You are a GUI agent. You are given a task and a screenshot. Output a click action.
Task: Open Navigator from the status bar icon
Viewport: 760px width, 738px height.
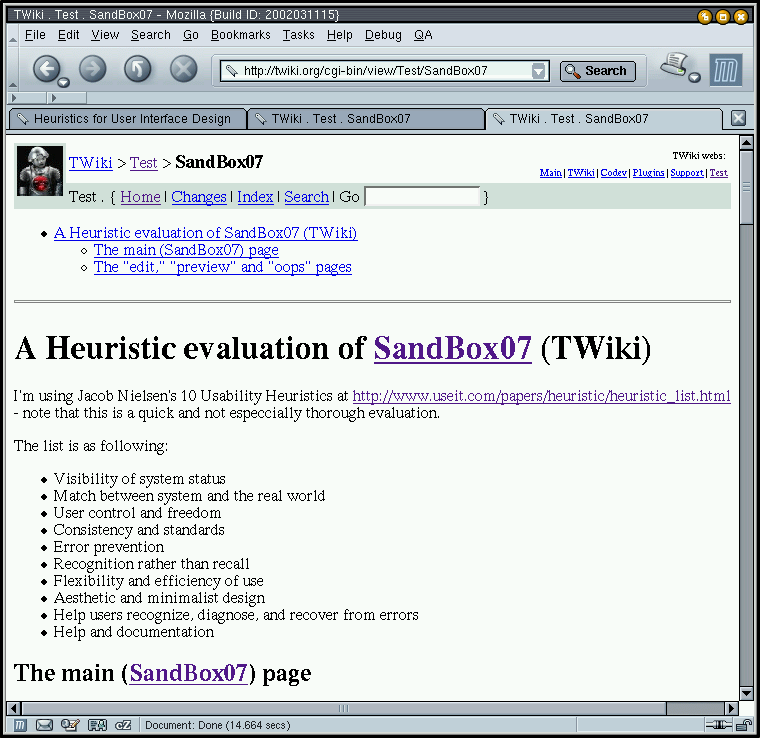(20, 725)
